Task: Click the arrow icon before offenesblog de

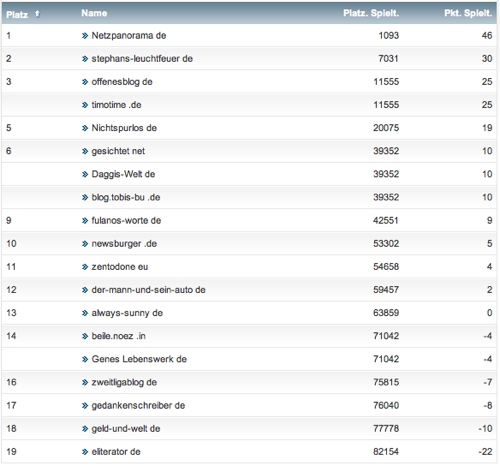Action: [85, 82]
